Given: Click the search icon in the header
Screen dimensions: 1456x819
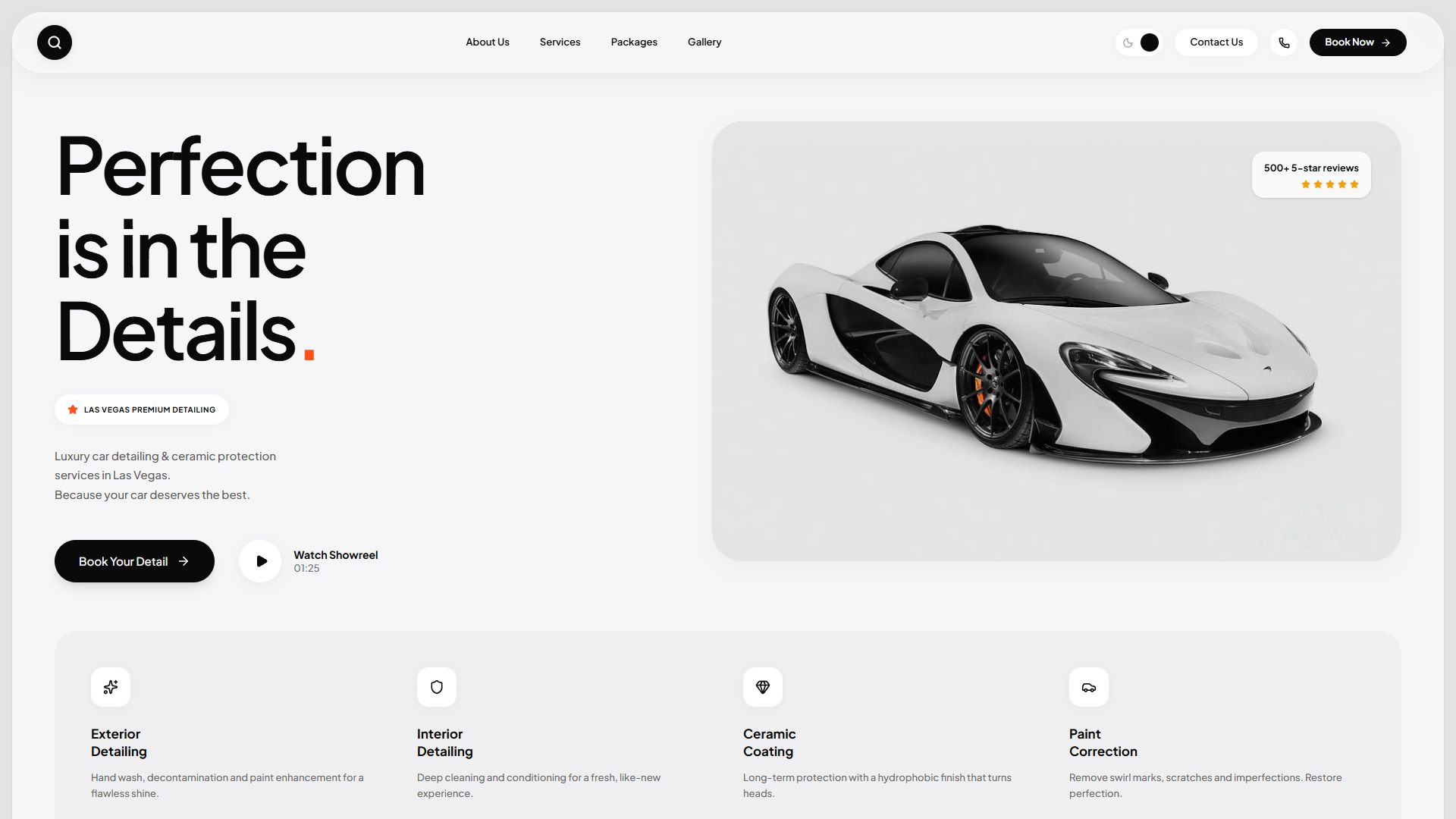Looking at the screenshot, I should pos(55,42).
